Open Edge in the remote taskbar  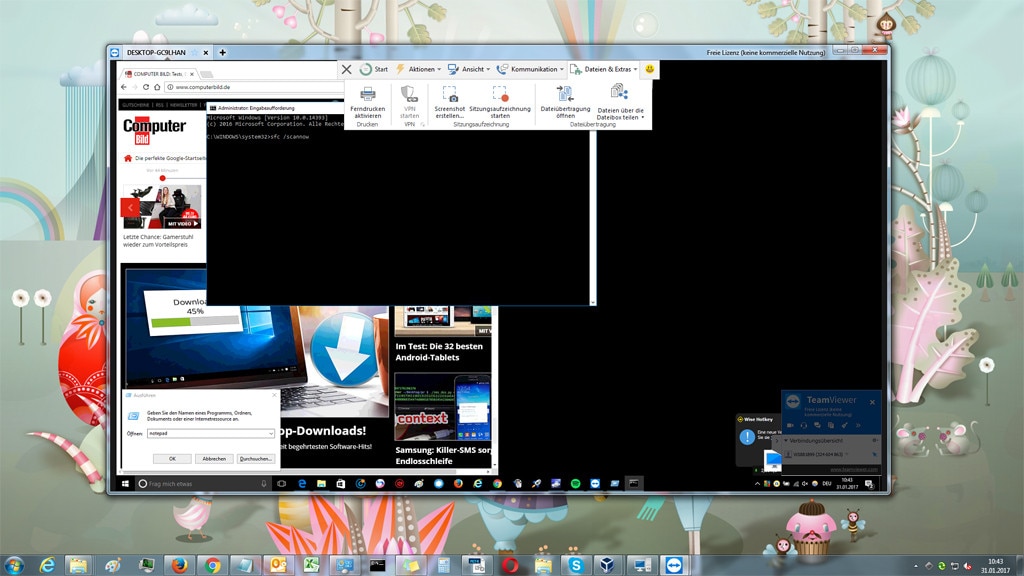pyautogui.click(x=302, y=484)
